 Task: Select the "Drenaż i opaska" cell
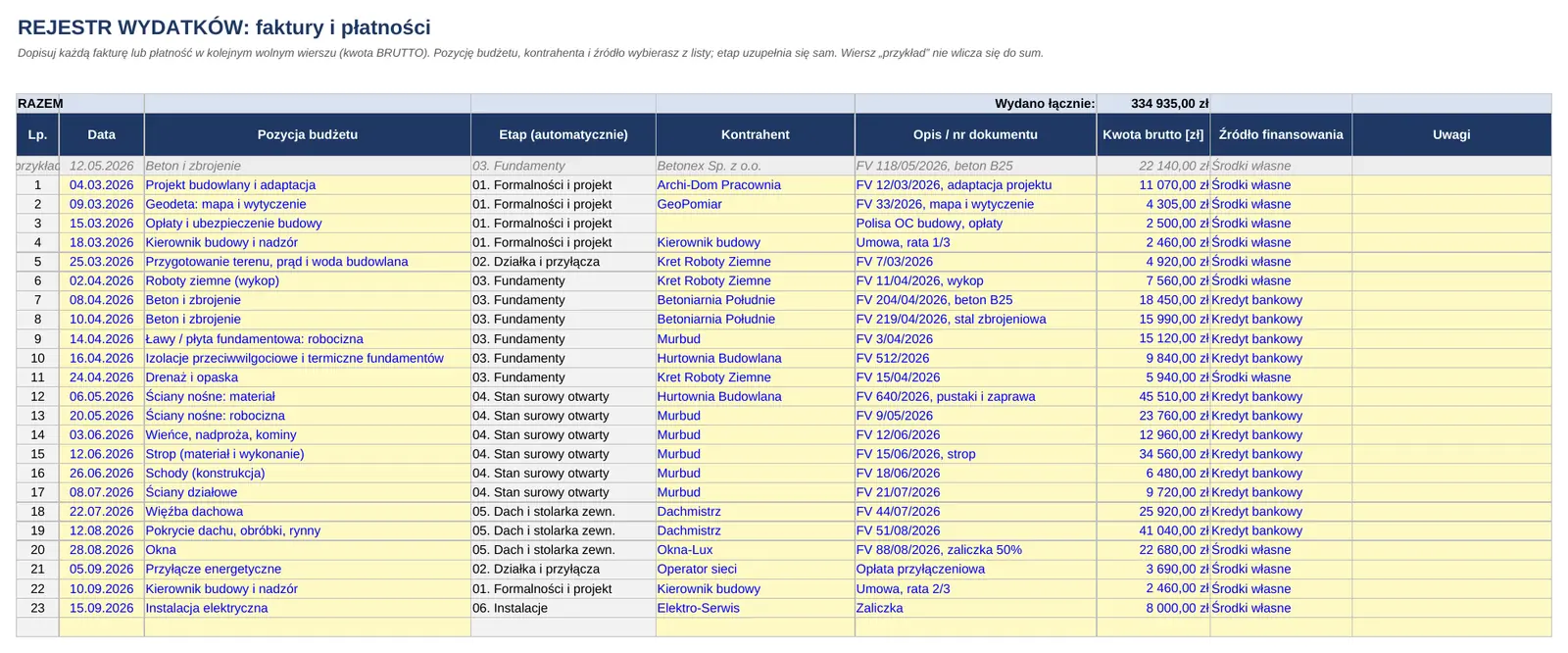pyautogui.click(x=308, y=377)
